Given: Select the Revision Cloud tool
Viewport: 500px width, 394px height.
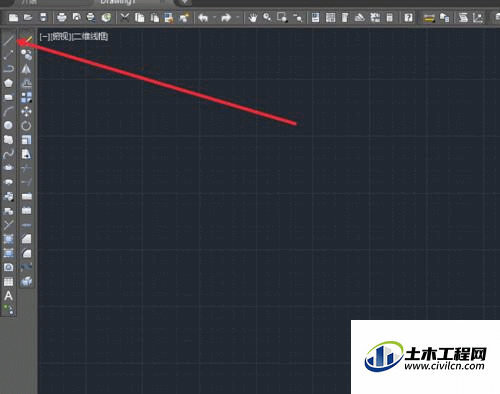Looking at the screenshot, I should (x=9, y=140).
